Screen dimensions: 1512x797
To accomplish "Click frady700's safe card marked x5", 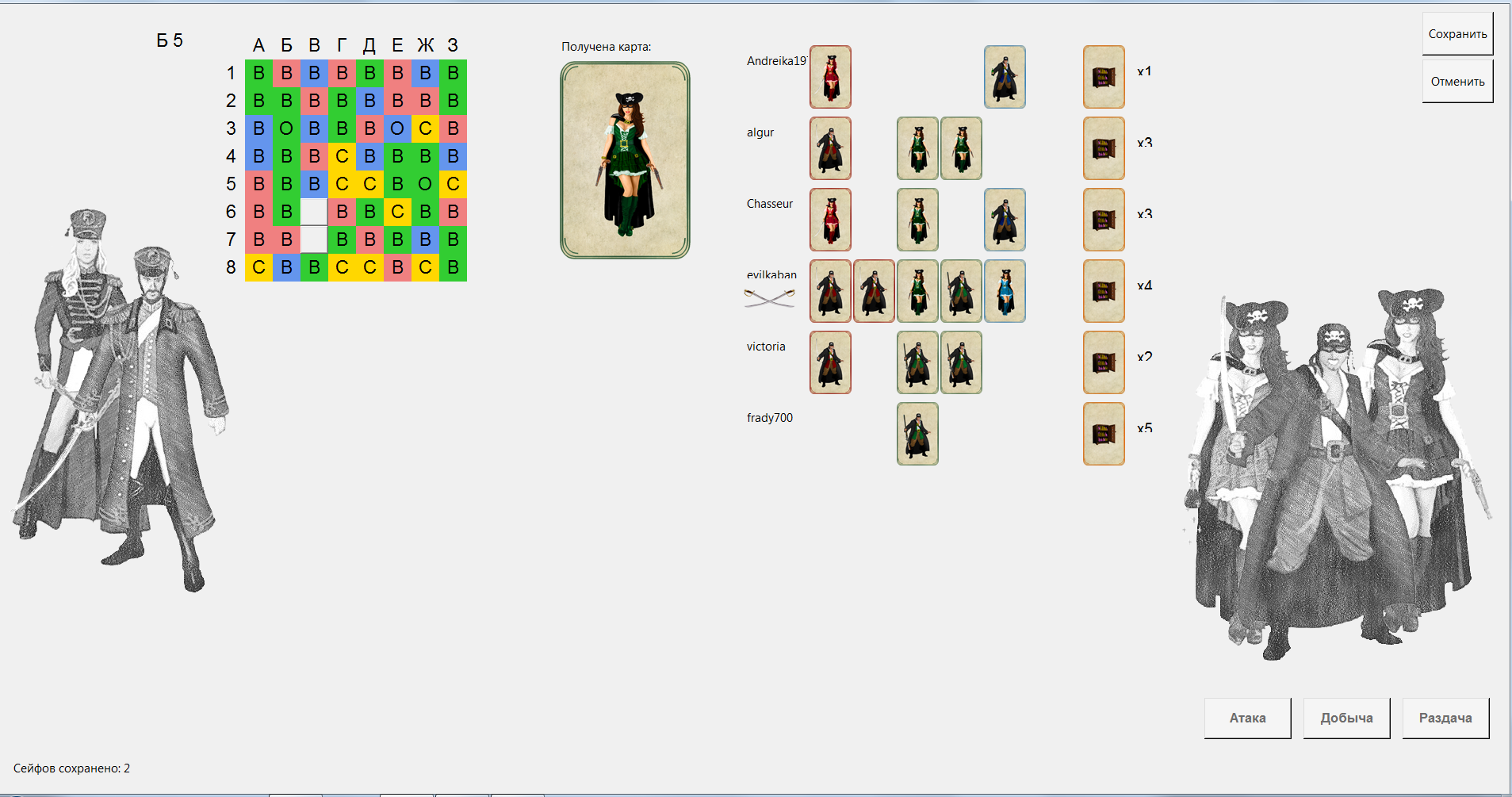I will 1104,434.
